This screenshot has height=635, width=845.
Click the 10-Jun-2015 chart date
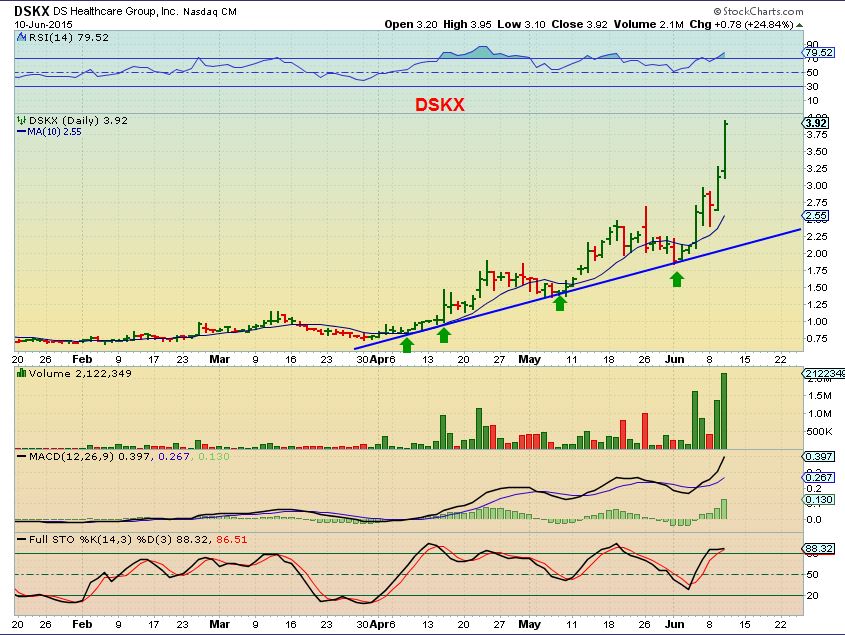(43, 24)
